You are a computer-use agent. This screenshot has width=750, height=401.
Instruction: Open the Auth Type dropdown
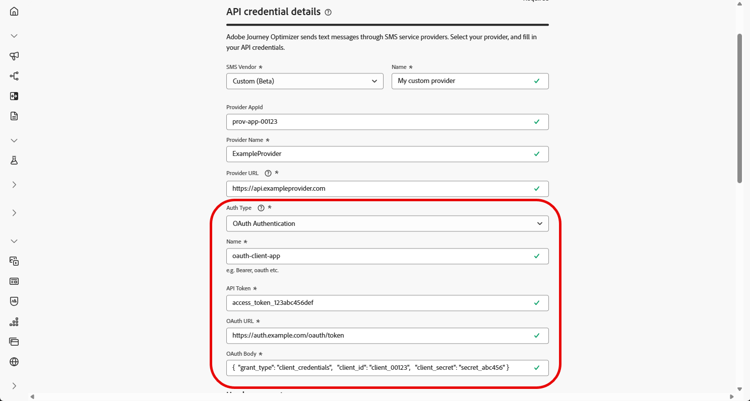point(387,224)
